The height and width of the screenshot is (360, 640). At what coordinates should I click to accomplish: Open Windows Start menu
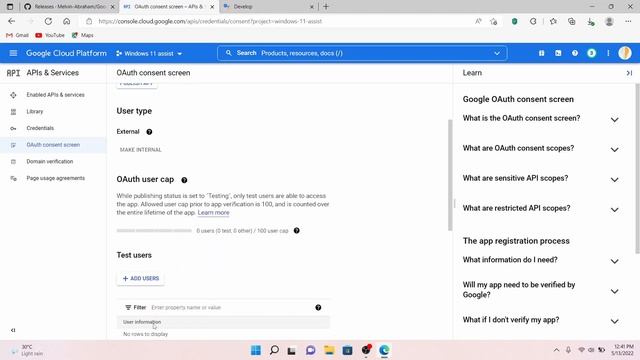[x=256, y=350]
